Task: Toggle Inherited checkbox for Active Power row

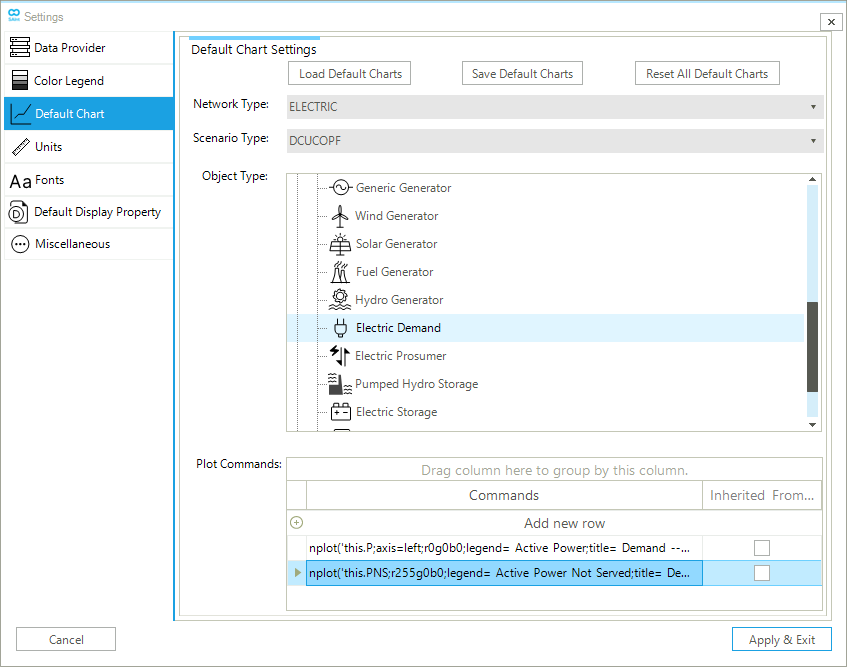Action: click(762, 547)
